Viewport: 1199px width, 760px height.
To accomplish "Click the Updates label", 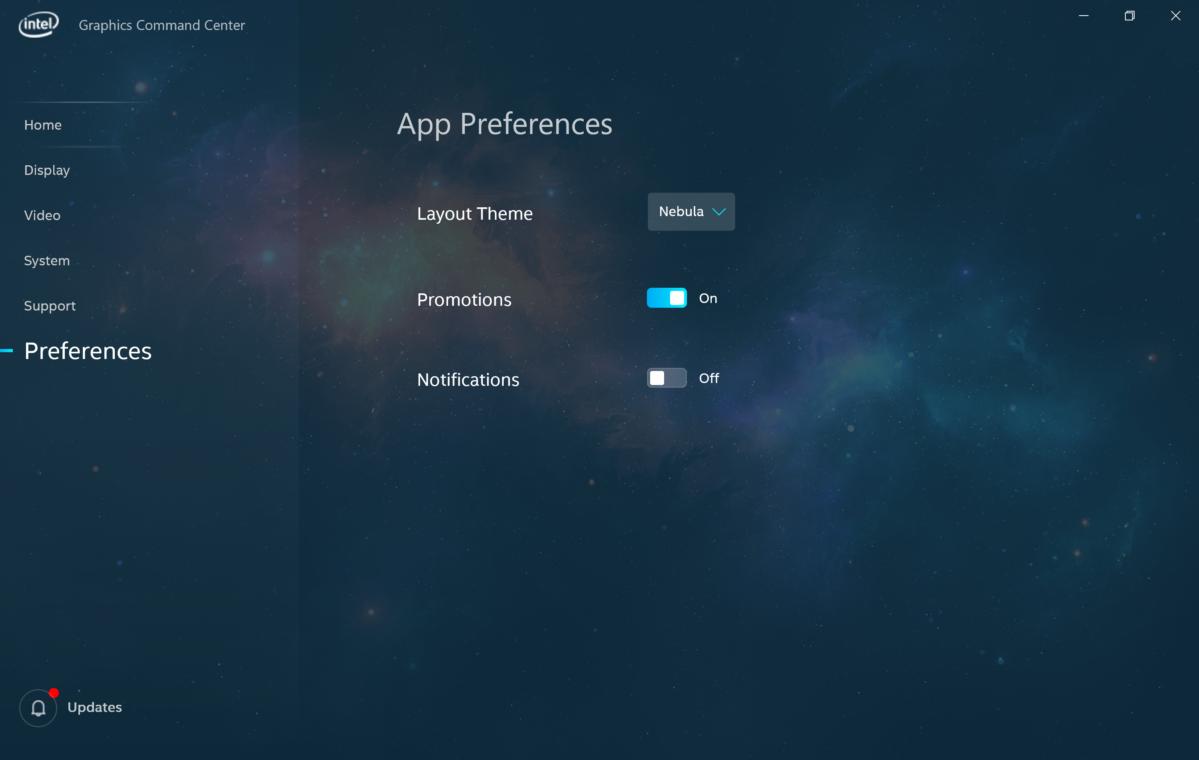I will (95, 707).
